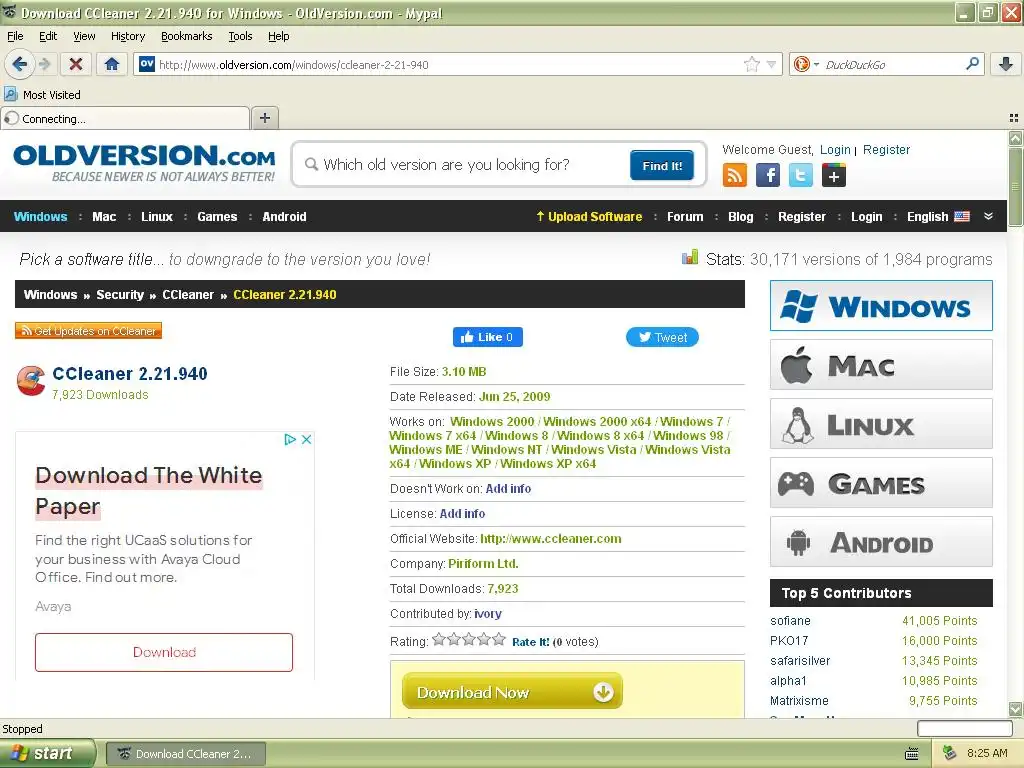
Task: Select the Connecting... browser tab
Action: point(125,118)
